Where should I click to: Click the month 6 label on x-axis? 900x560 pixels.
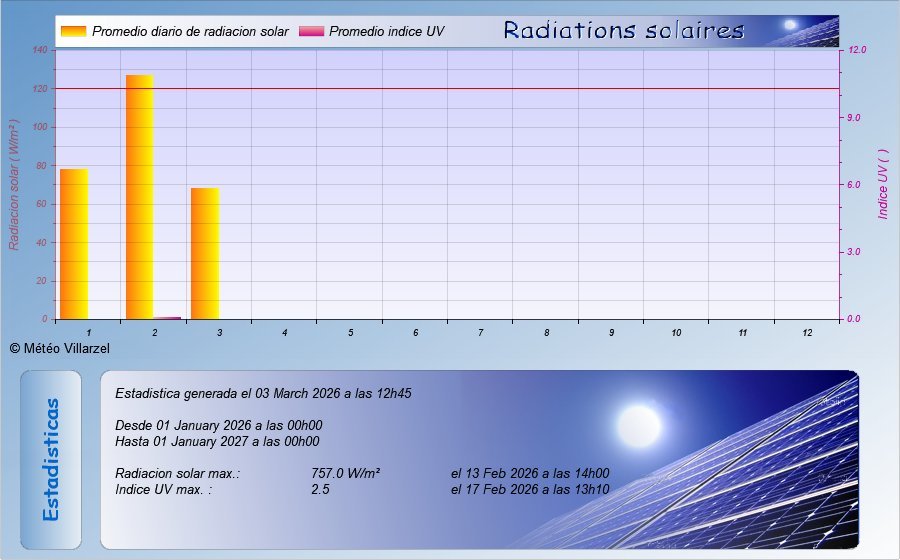coord(415,332)
